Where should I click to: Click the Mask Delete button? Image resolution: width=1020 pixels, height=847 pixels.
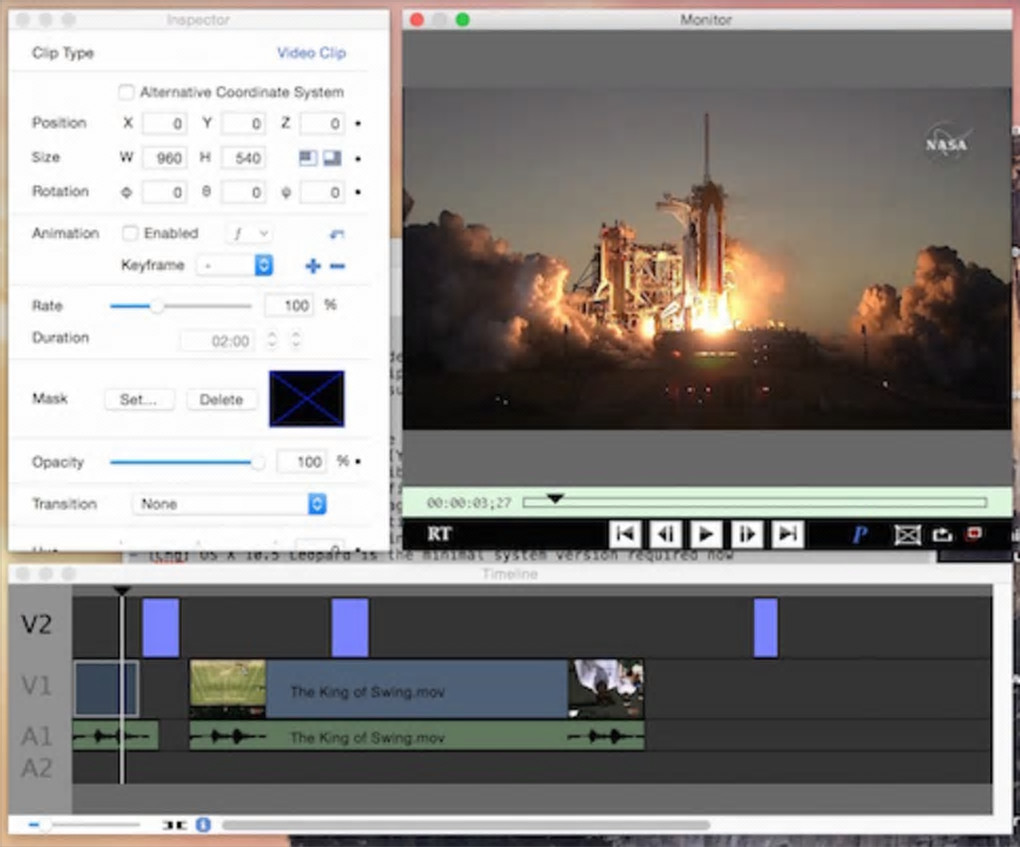[221, 399]
